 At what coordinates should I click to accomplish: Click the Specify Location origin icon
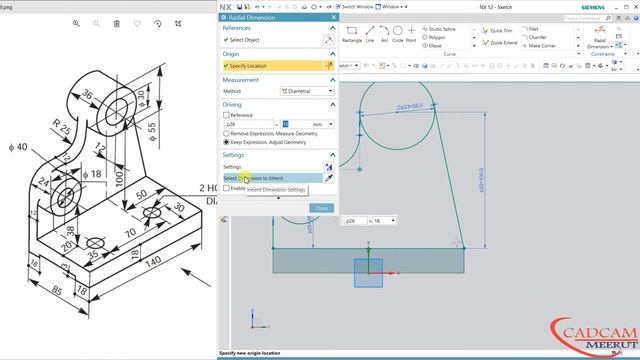329,66
